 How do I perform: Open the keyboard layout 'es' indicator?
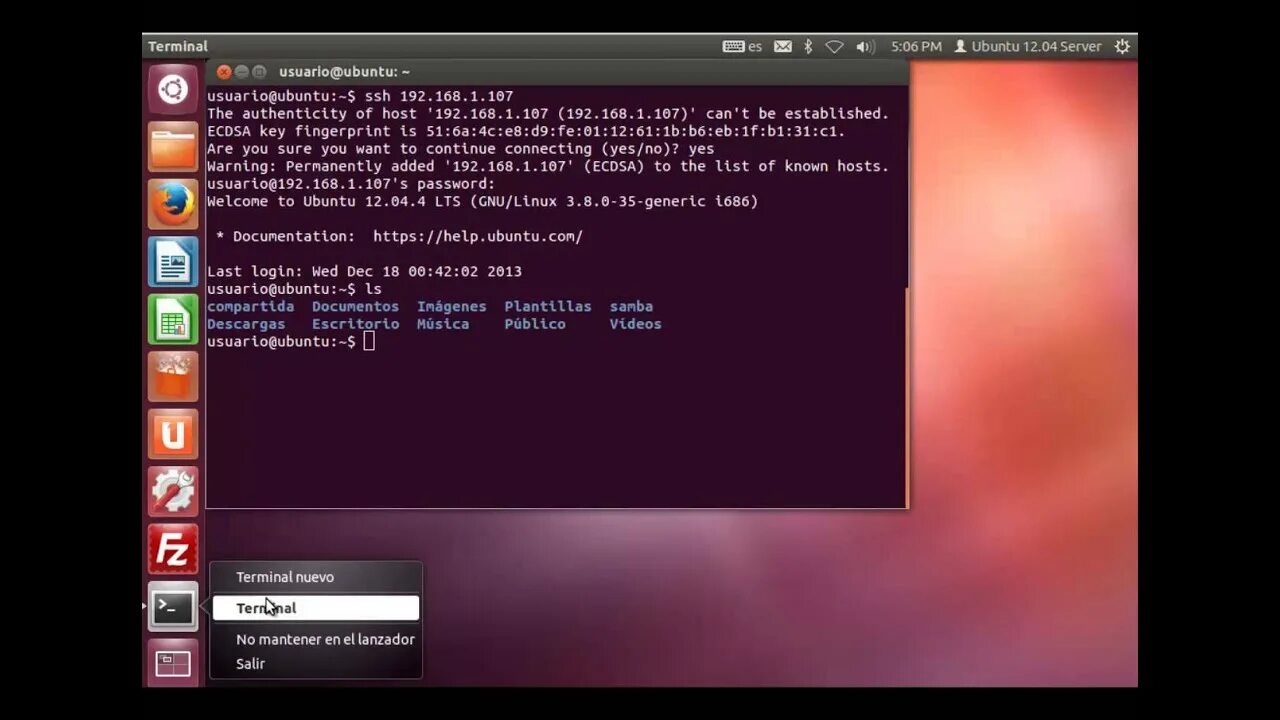[x=742, y=46]
